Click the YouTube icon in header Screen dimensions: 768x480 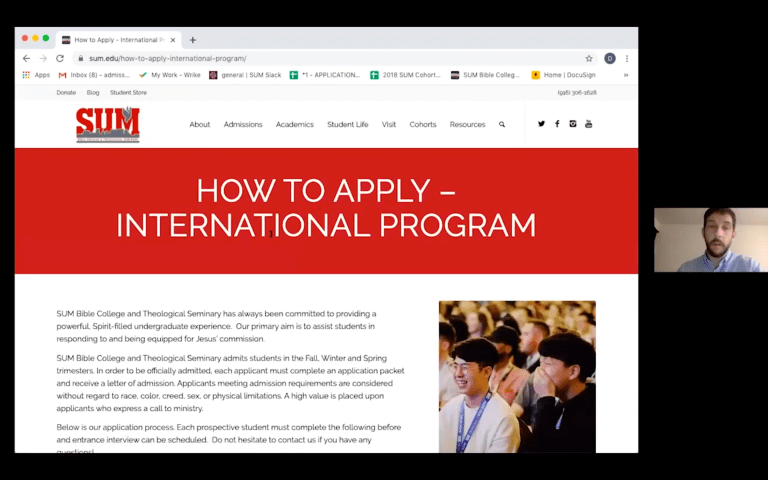tap(589, 124)
